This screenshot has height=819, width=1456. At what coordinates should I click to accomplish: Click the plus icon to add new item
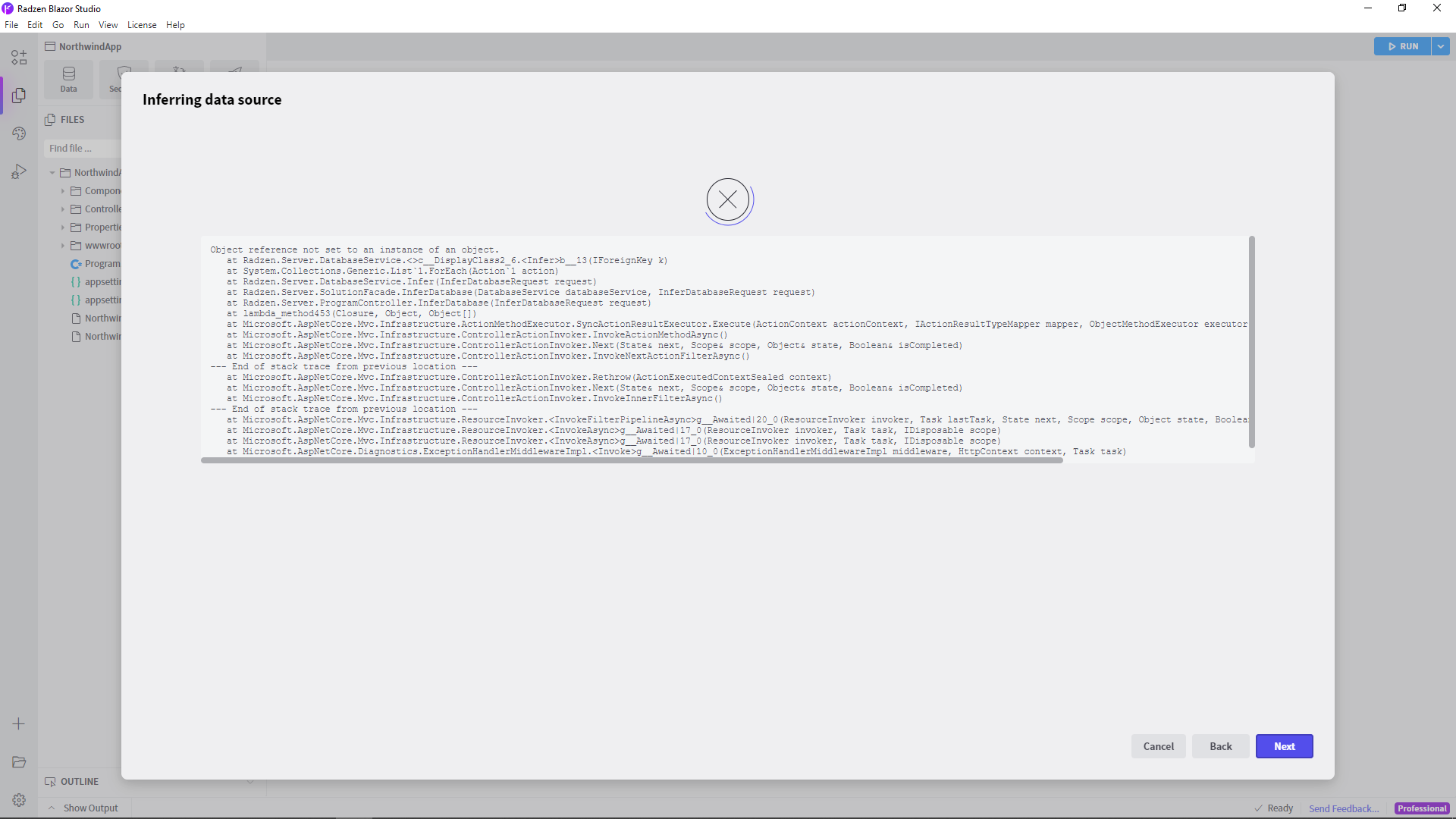pos(18,724)
